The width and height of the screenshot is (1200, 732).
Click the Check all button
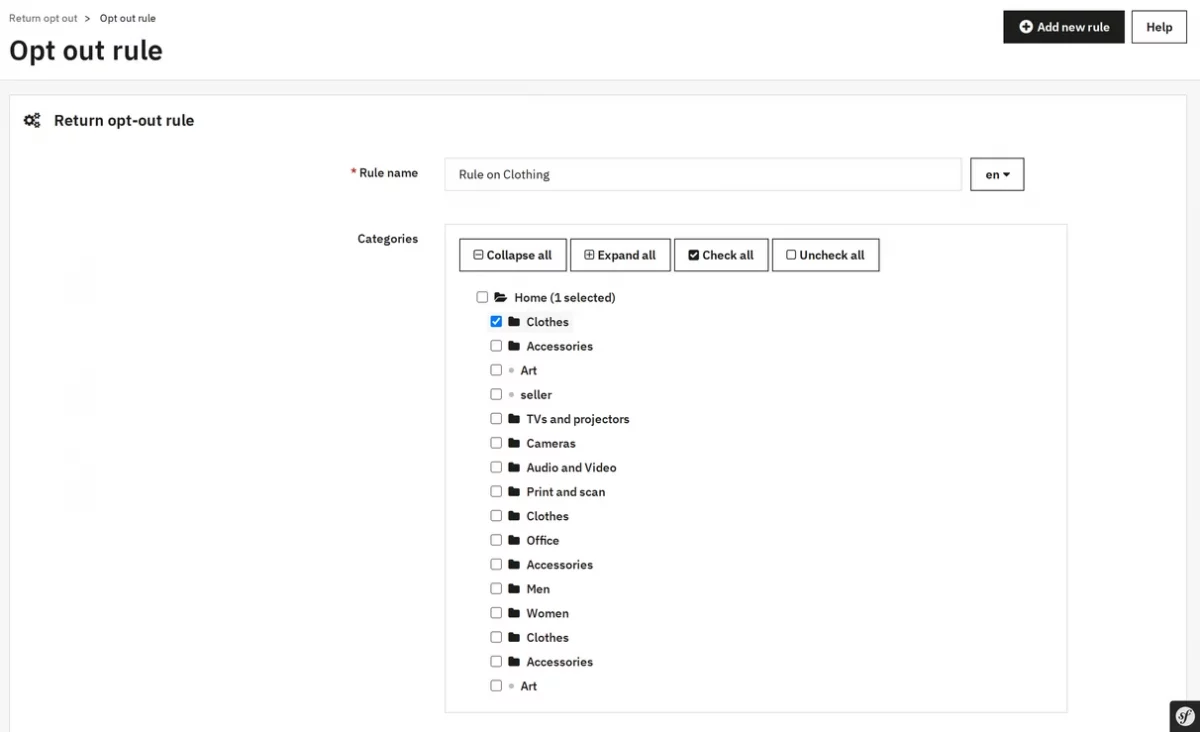(x=721, y=255)
